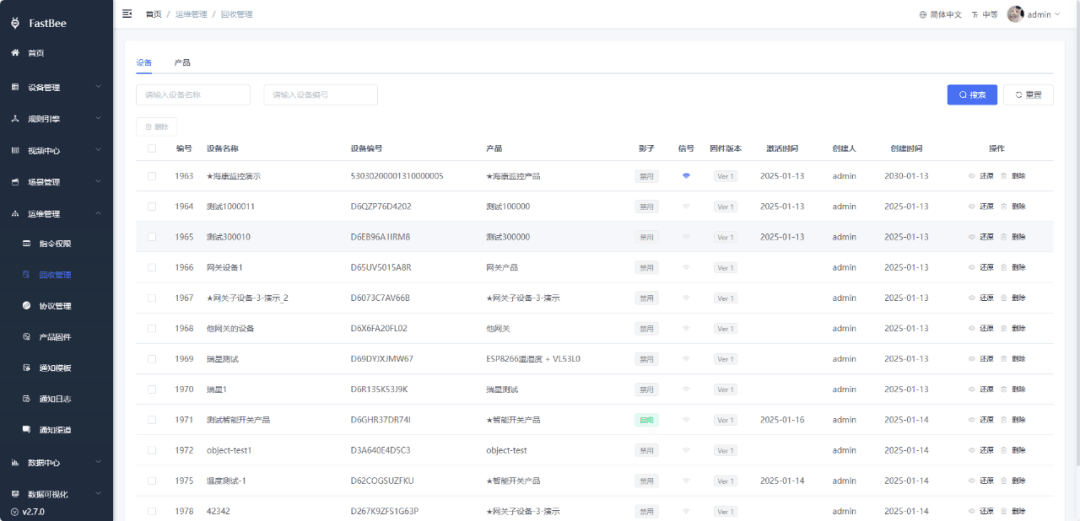Collapse sidebar with the hamburger icon

(127, 14)
